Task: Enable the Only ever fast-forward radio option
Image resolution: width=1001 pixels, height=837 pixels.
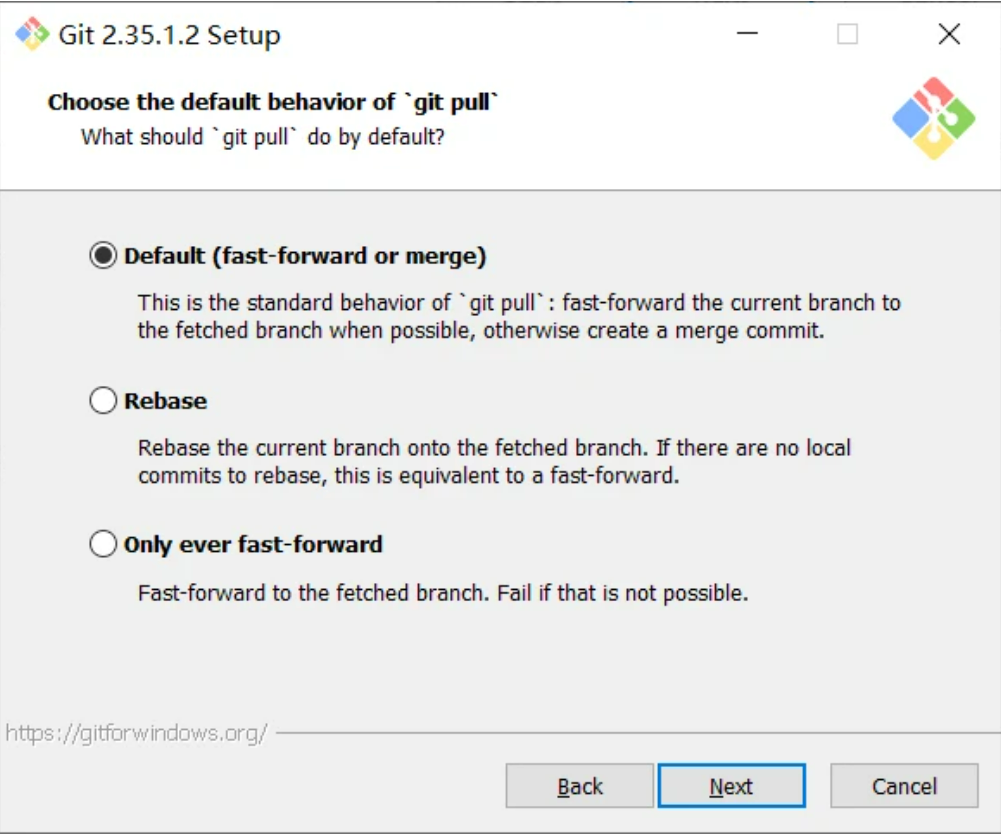Action: tap(103, 545)
